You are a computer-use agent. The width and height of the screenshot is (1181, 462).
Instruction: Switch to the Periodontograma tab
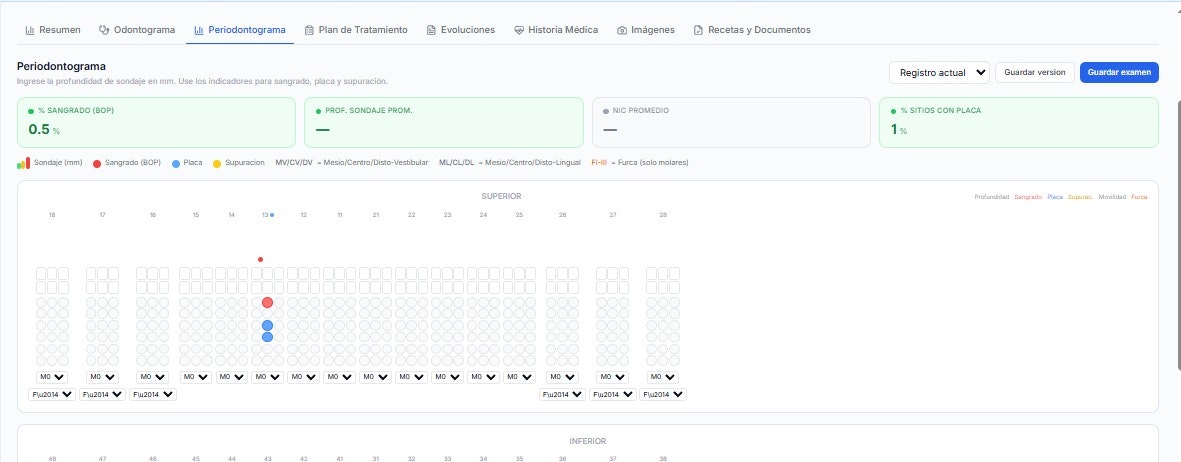pyautogui.click(x=240, y=30)
